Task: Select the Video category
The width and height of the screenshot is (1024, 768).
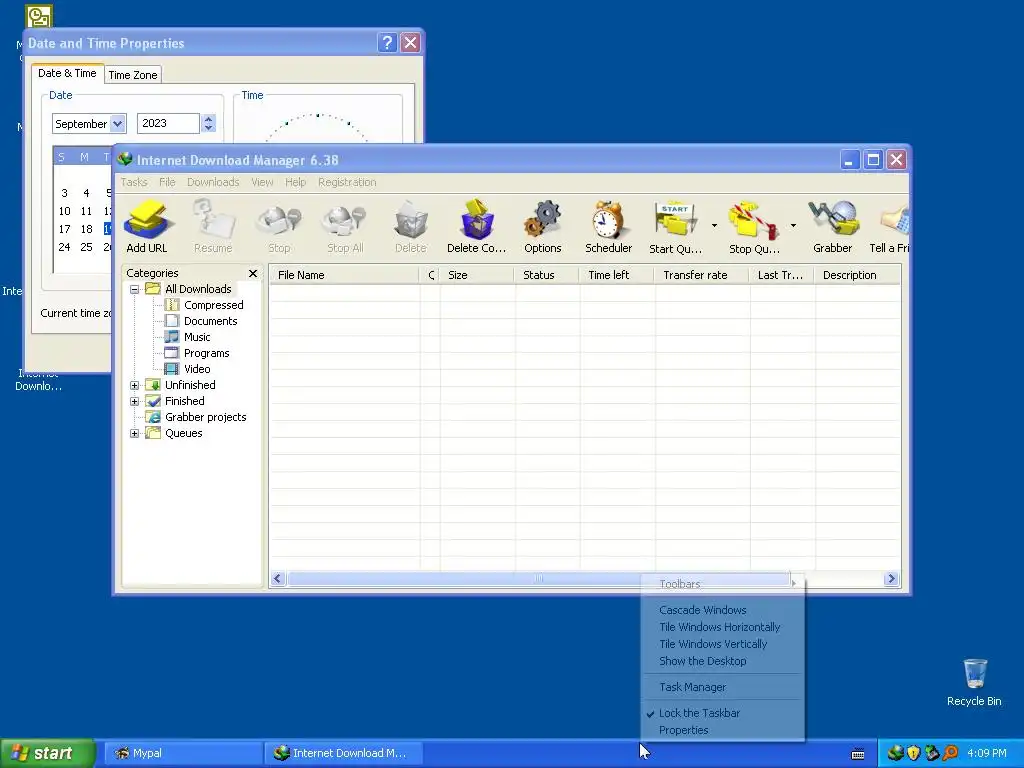Action: pos(197,369)
